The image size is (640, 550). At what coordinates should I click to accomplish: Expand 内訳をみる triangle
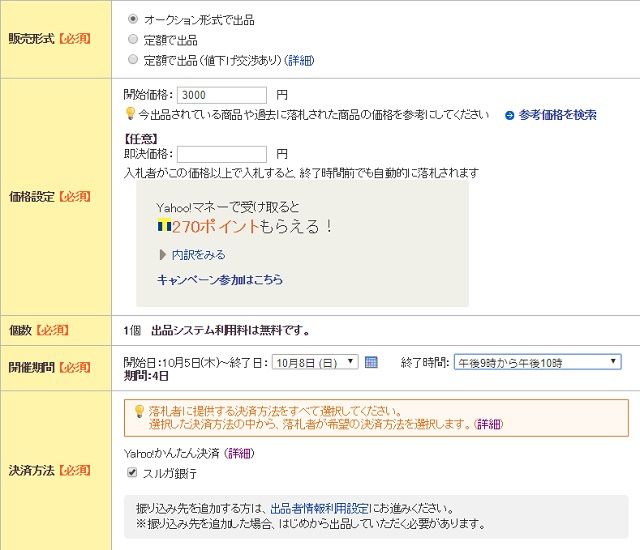tap(162, 255)
